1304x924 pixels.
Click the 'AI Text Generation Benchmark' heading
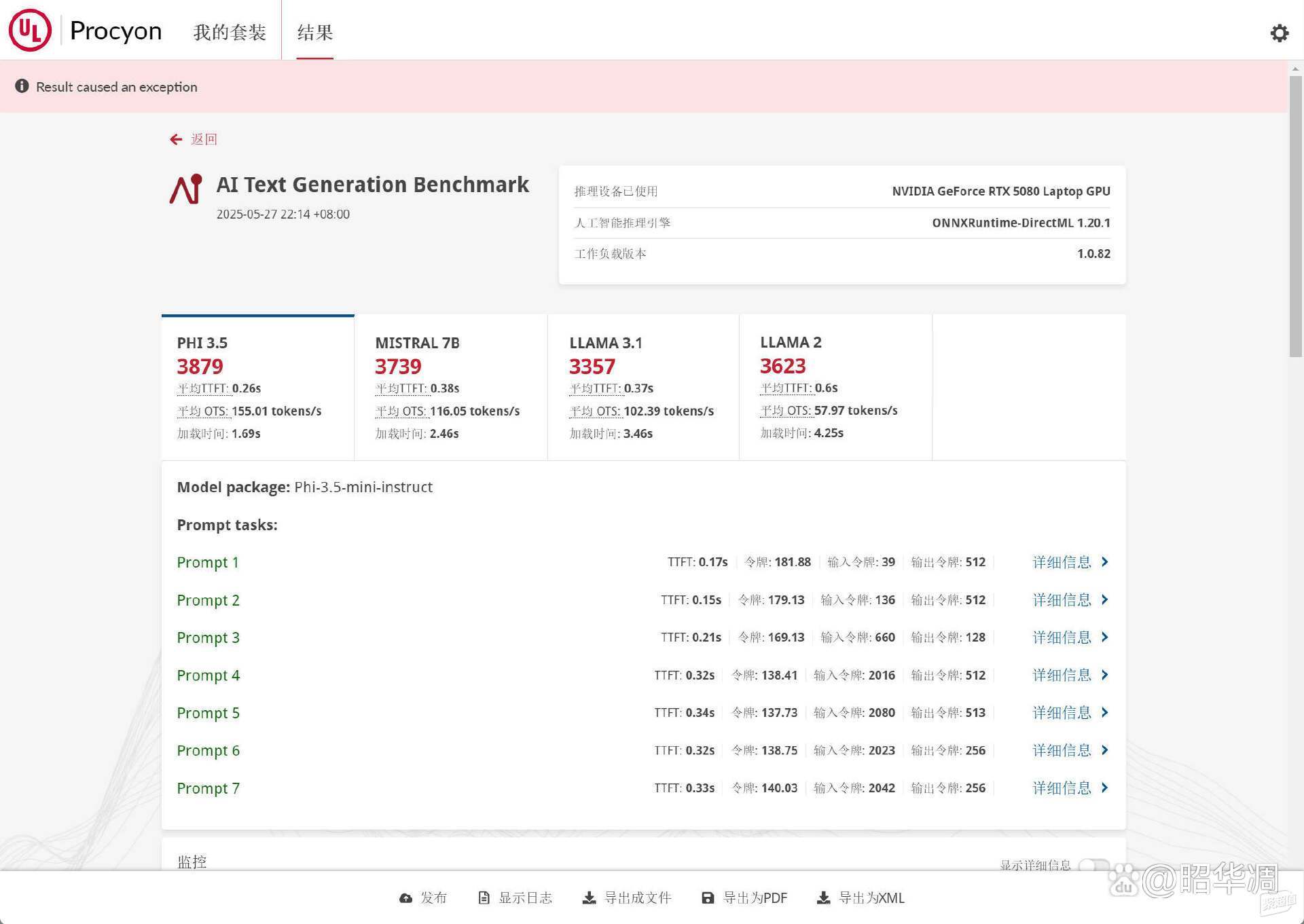tap(372, 185)
